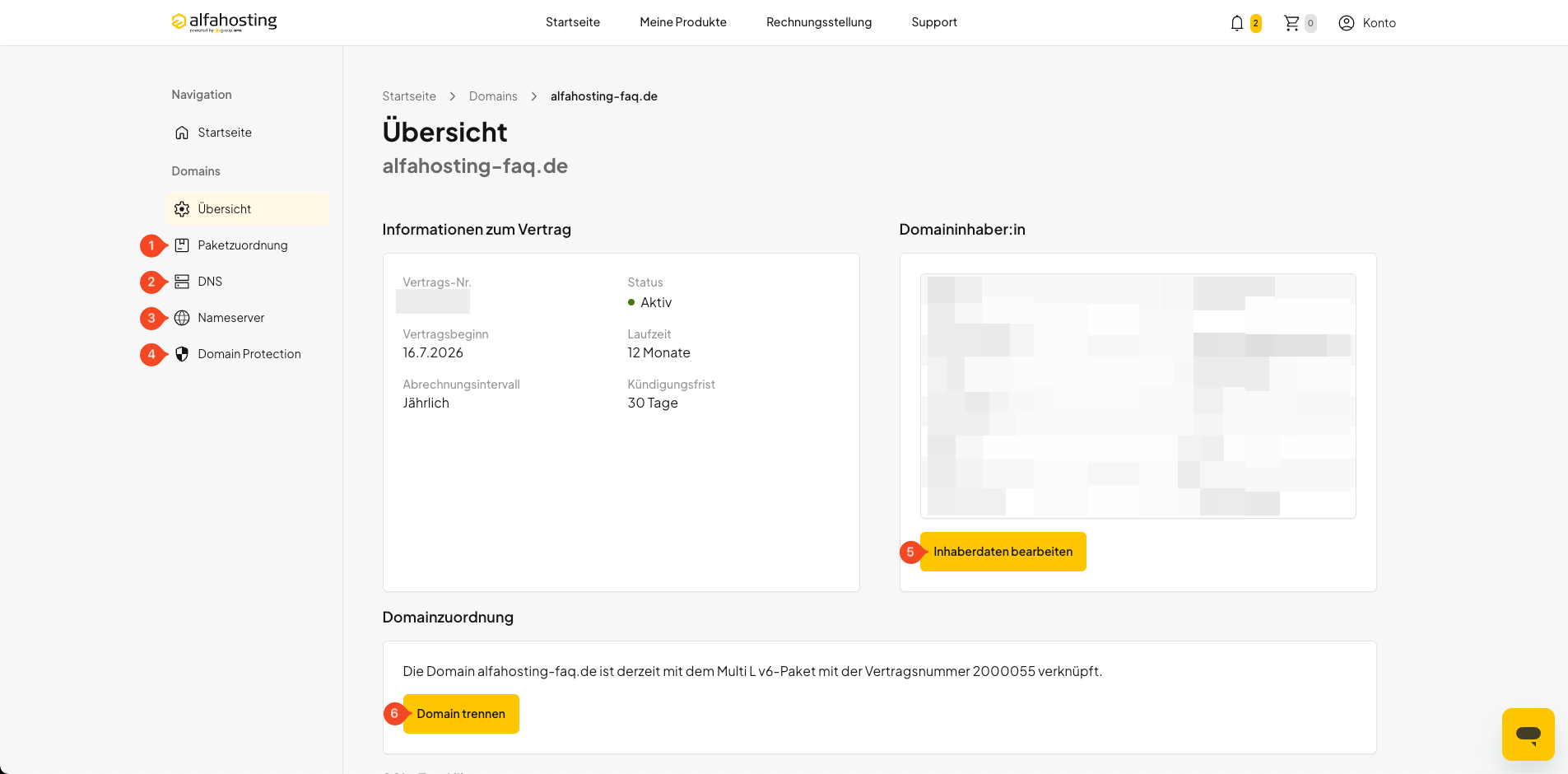The width and height of the screenshot is (1568, 774).
Task: Click the Paketzuordnung package icon
Action: click(x=182, y=245)
